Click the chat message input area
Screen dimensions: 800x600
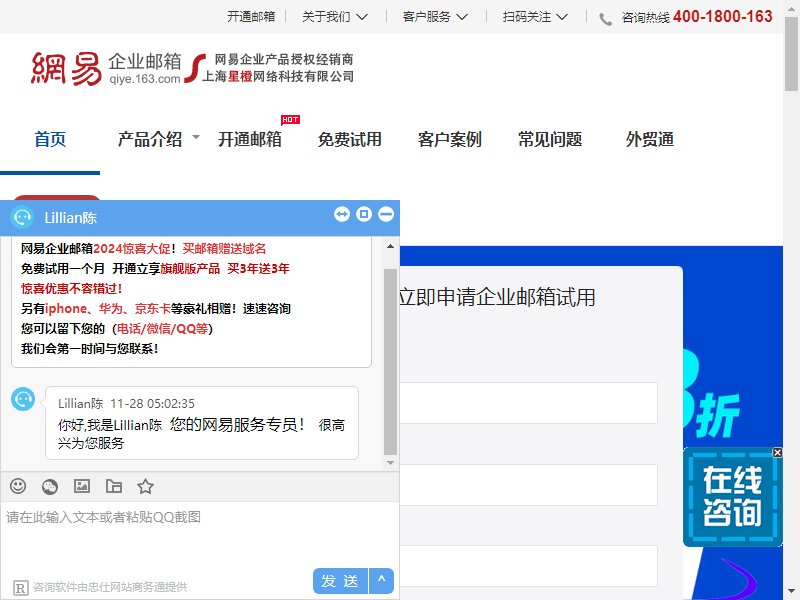pos(199,534)
